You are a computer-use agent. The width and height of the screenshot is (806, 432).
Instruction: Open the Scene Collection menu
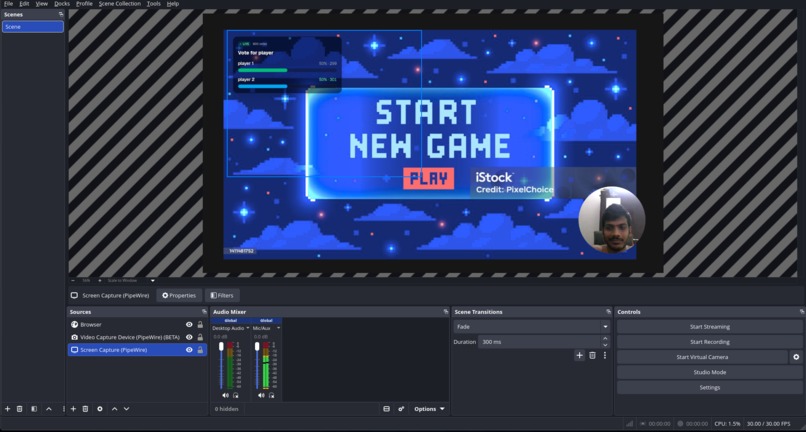(x=120, y=4)
